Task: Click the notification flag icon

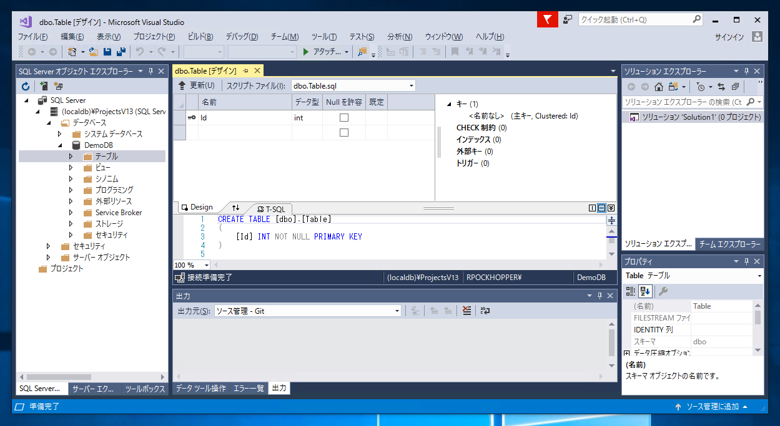Action: pos(547,19)
